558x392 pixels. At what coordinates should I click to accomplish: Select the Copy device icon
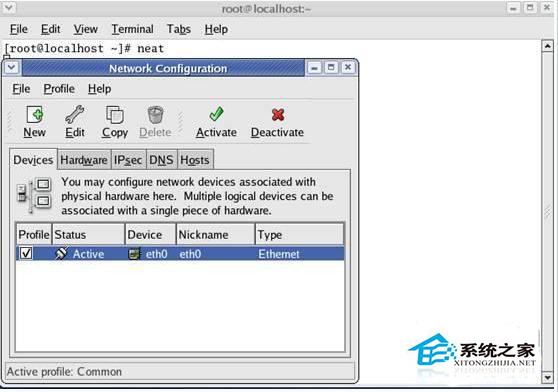(115, 115)
